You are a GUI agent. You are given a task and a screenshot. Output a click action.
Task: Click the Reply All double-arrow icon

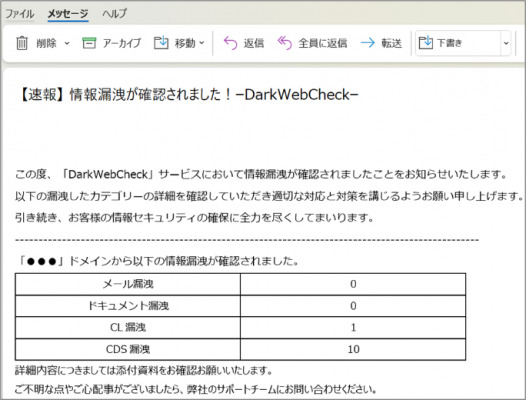(285, 43)
